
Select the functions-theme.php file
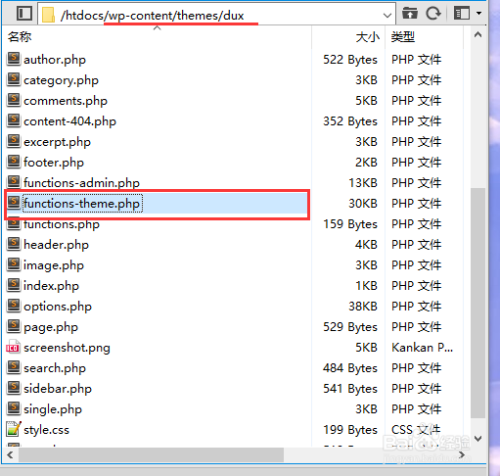pyautogui.click(x=157, y=204)
